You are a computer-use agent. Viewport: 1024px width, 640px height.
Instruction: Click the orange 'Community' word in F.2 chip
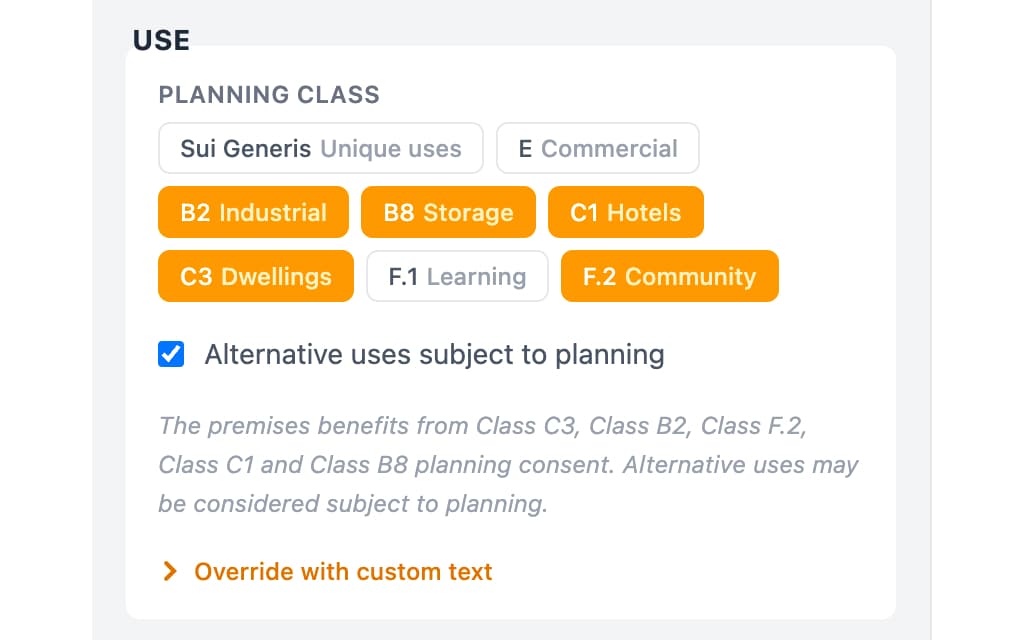tap(690, 277)
